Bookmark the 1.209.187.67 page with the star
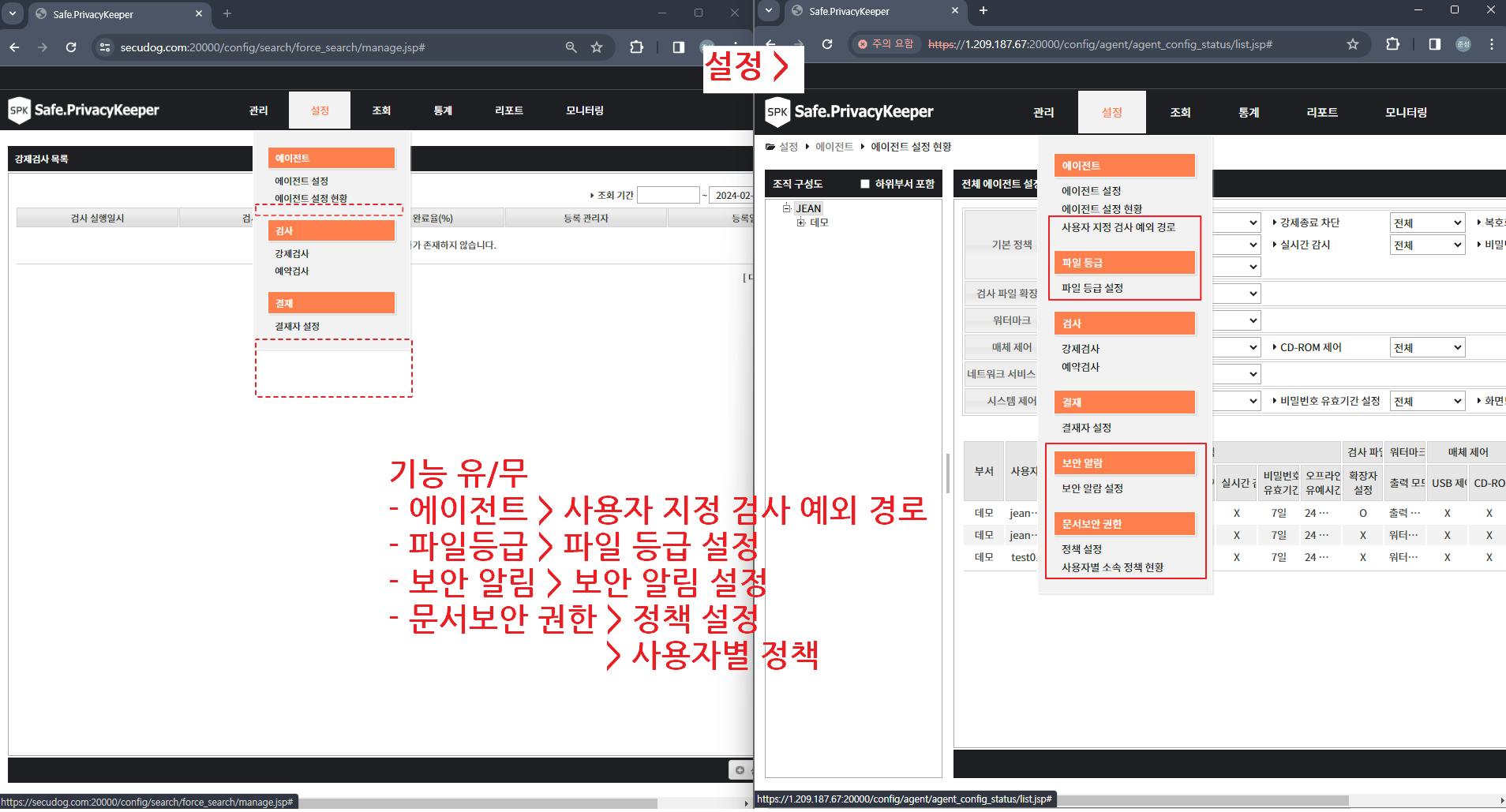Screen dimensions: 1506x812 pyautogui.click(x=1353, y=44)
